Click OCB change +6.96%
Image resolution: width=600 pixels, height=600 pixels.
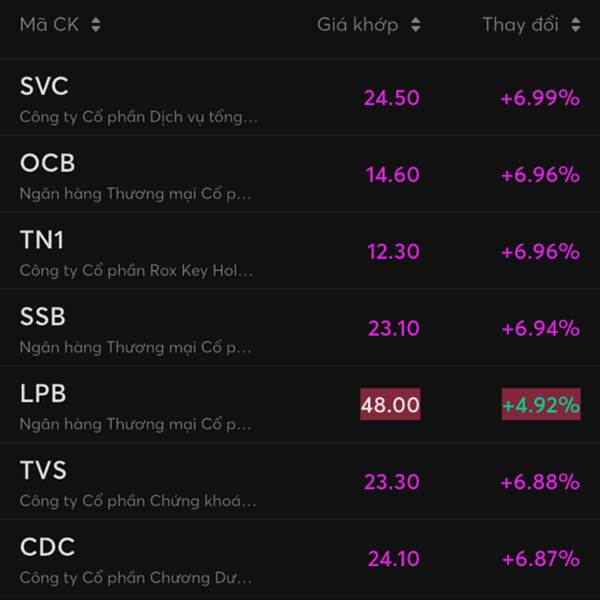(x=541, y=175)
